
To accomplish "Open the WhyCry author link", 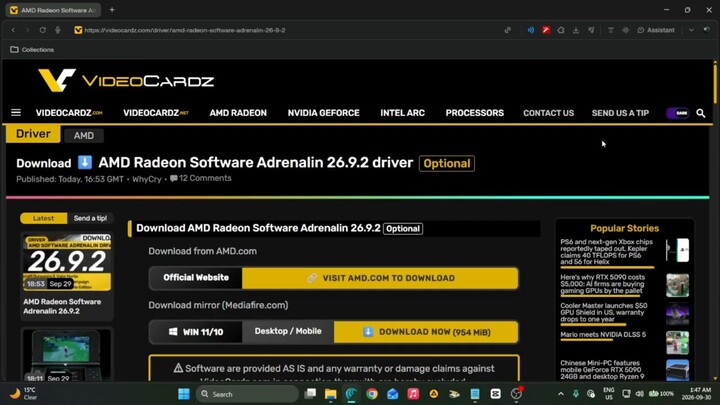I will pyautogui.click(x=147, y=179).
